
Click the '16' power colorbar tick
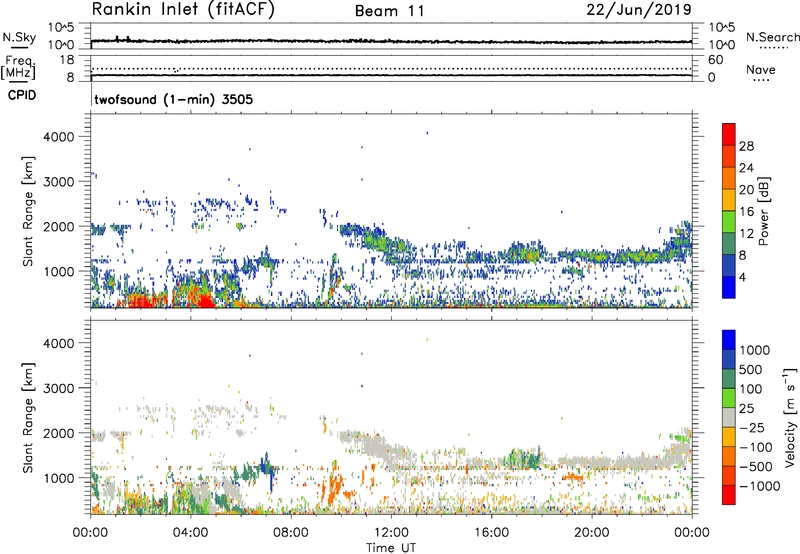coord(746,212)
